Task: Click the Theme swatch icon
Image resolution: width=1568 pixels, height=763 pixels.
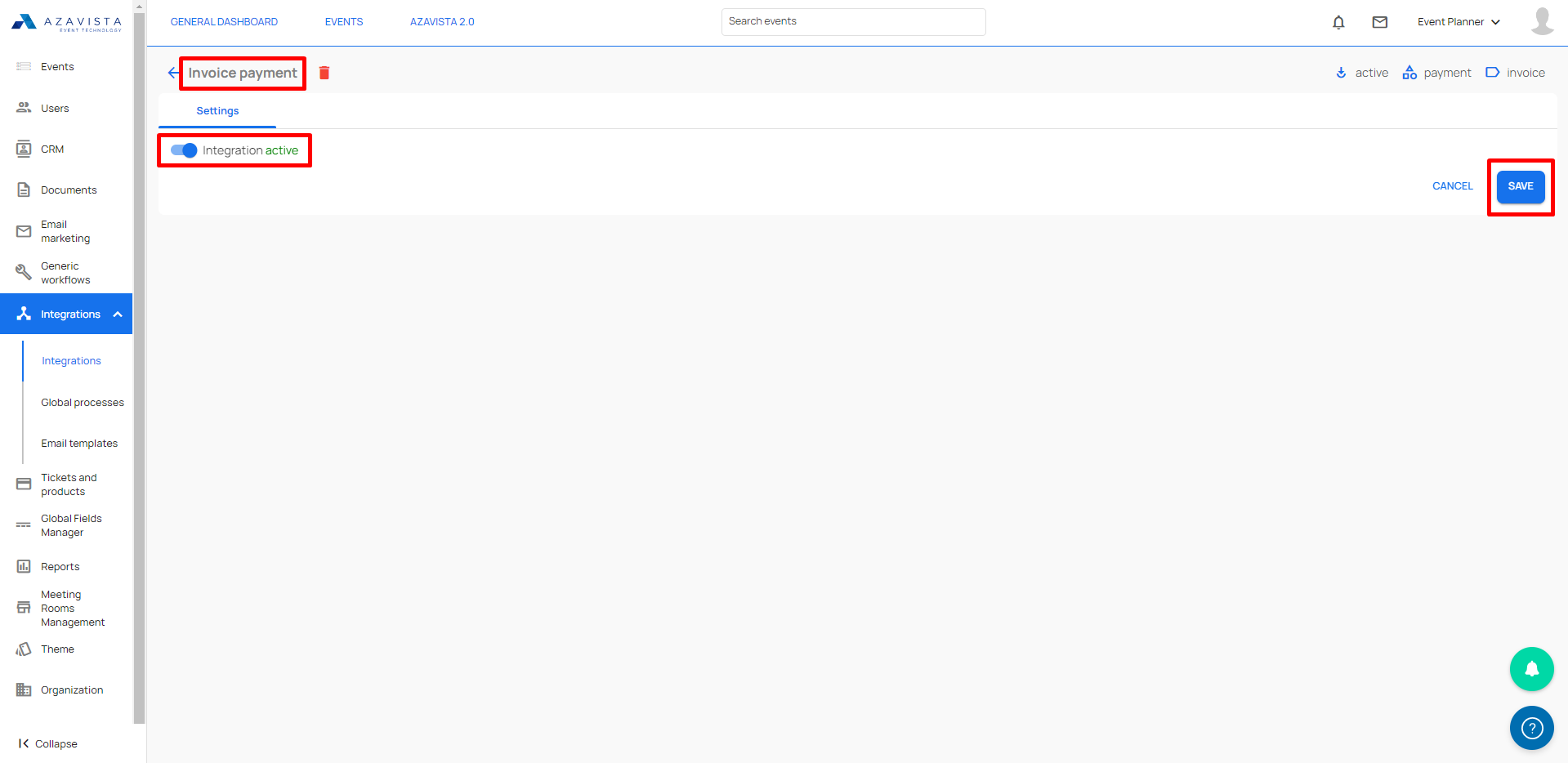Action: 24,649
